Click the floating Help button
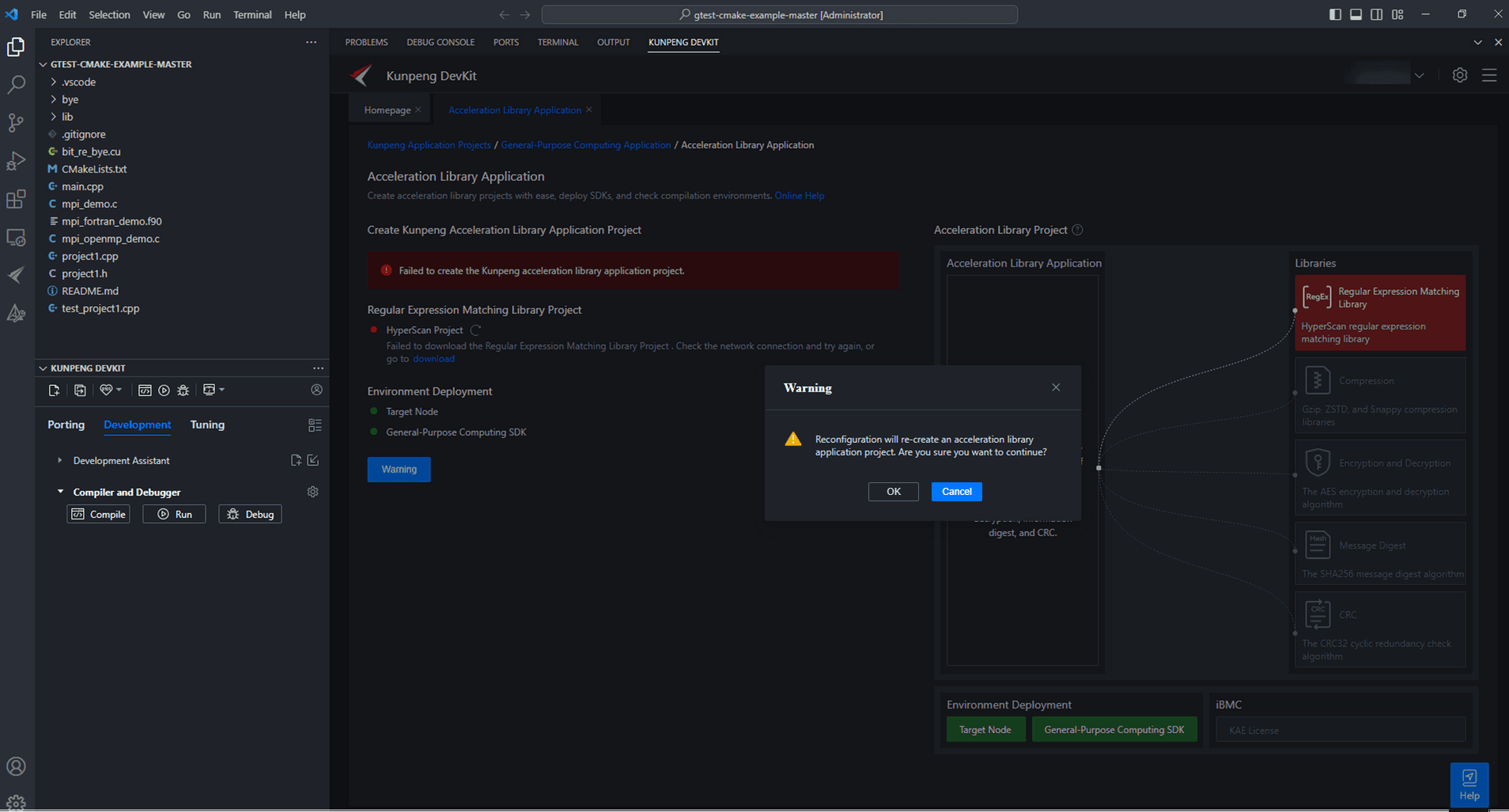 [1469, 786]
